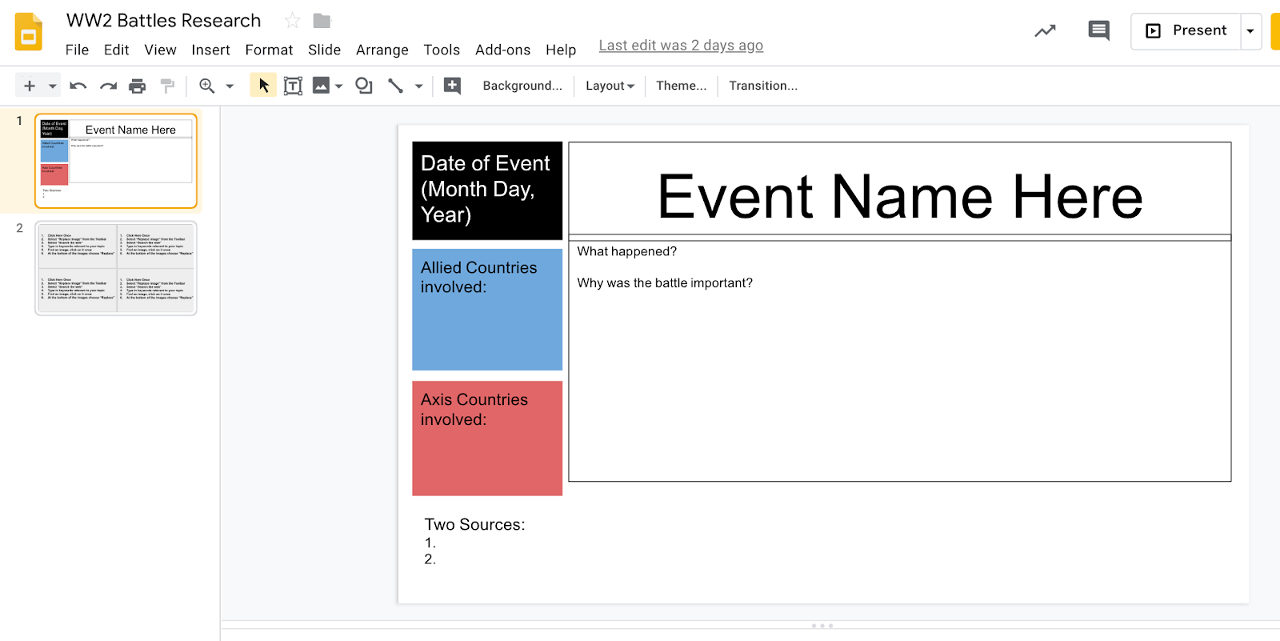Choose the Select cursor tool

coord(263,86)
